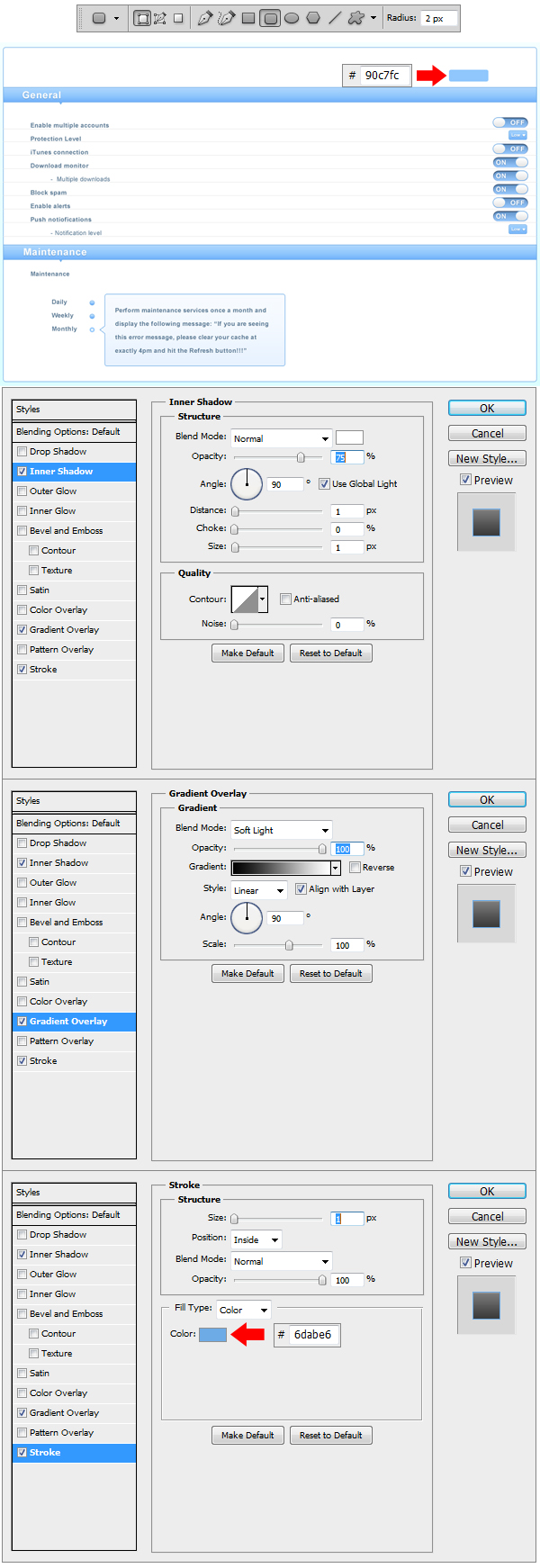Viewport: 540px width, 1568px height.
Task: Open the Linear gradient style dropdown
Action: (259, 890)
